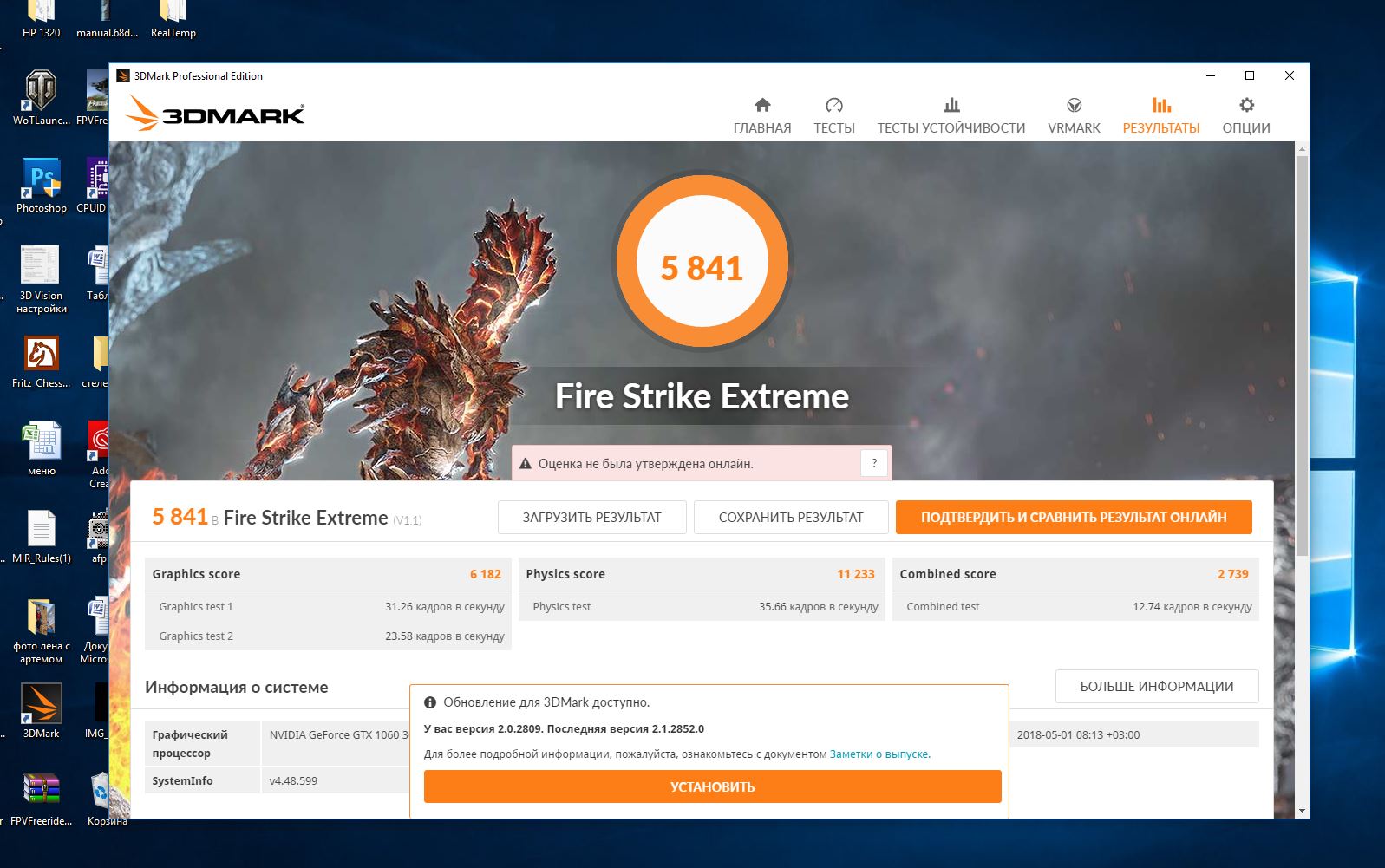1385x868 pixels.
Task: Click the large 5 841 score circle
Action: pyautogui.click(x=702, y=261)
